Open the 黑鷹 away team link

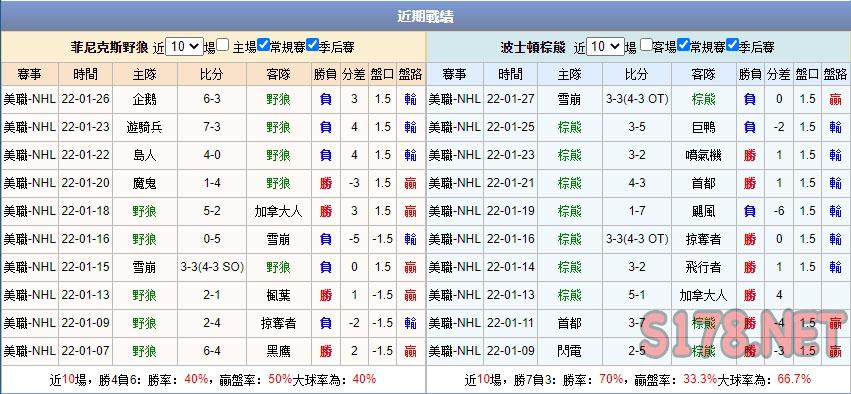278,351
